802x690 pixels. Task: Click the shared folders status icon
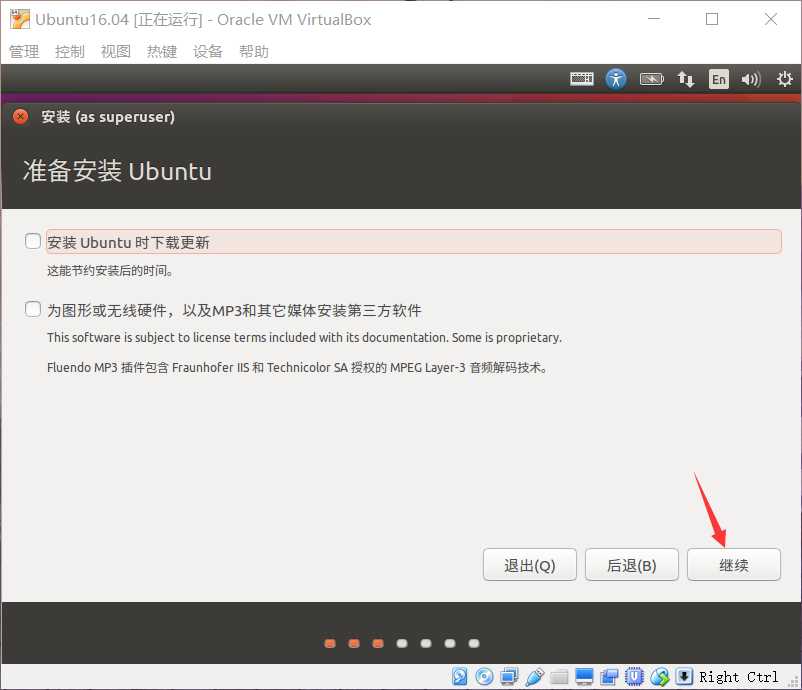point(559,677)
